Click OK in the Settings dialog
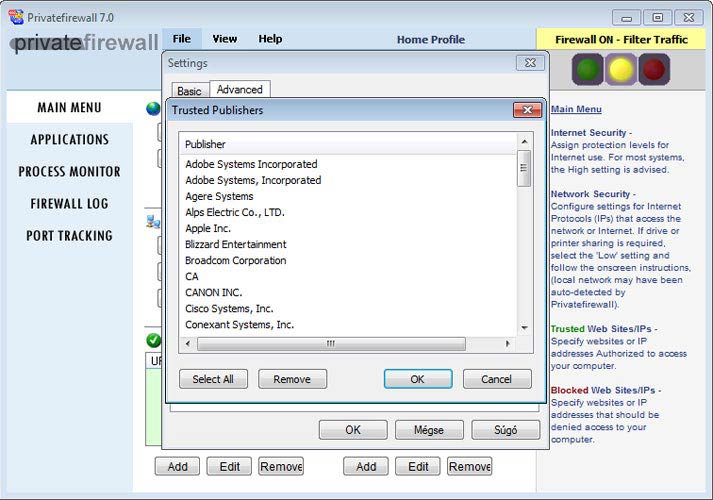713x500 pixels. click(353, 430)
